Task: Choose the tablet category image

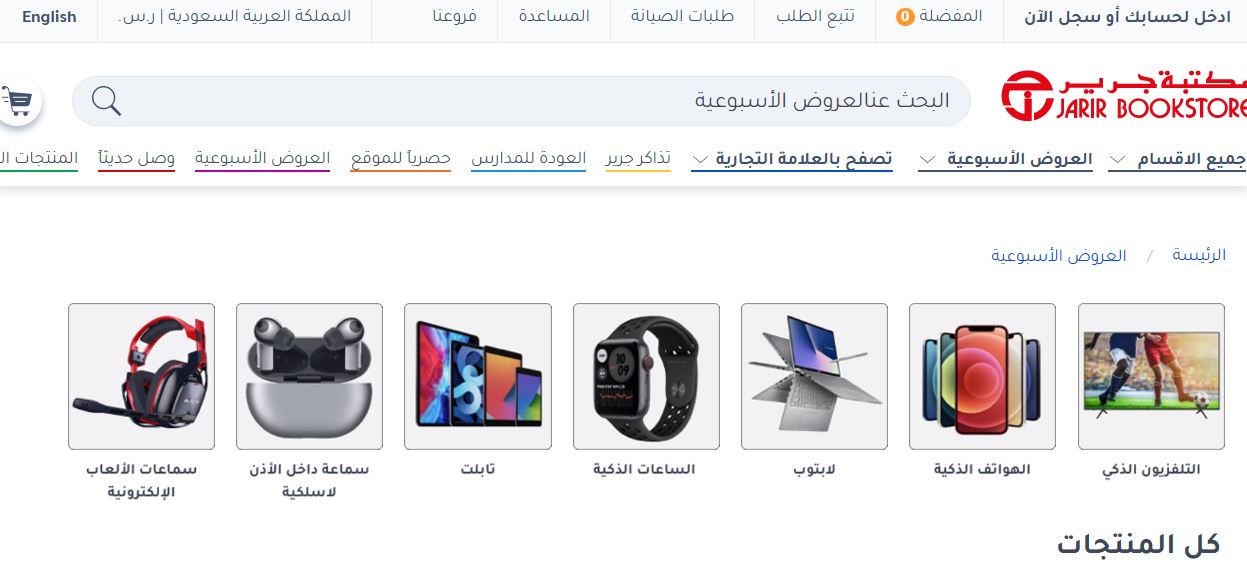Action: point(478,376)
